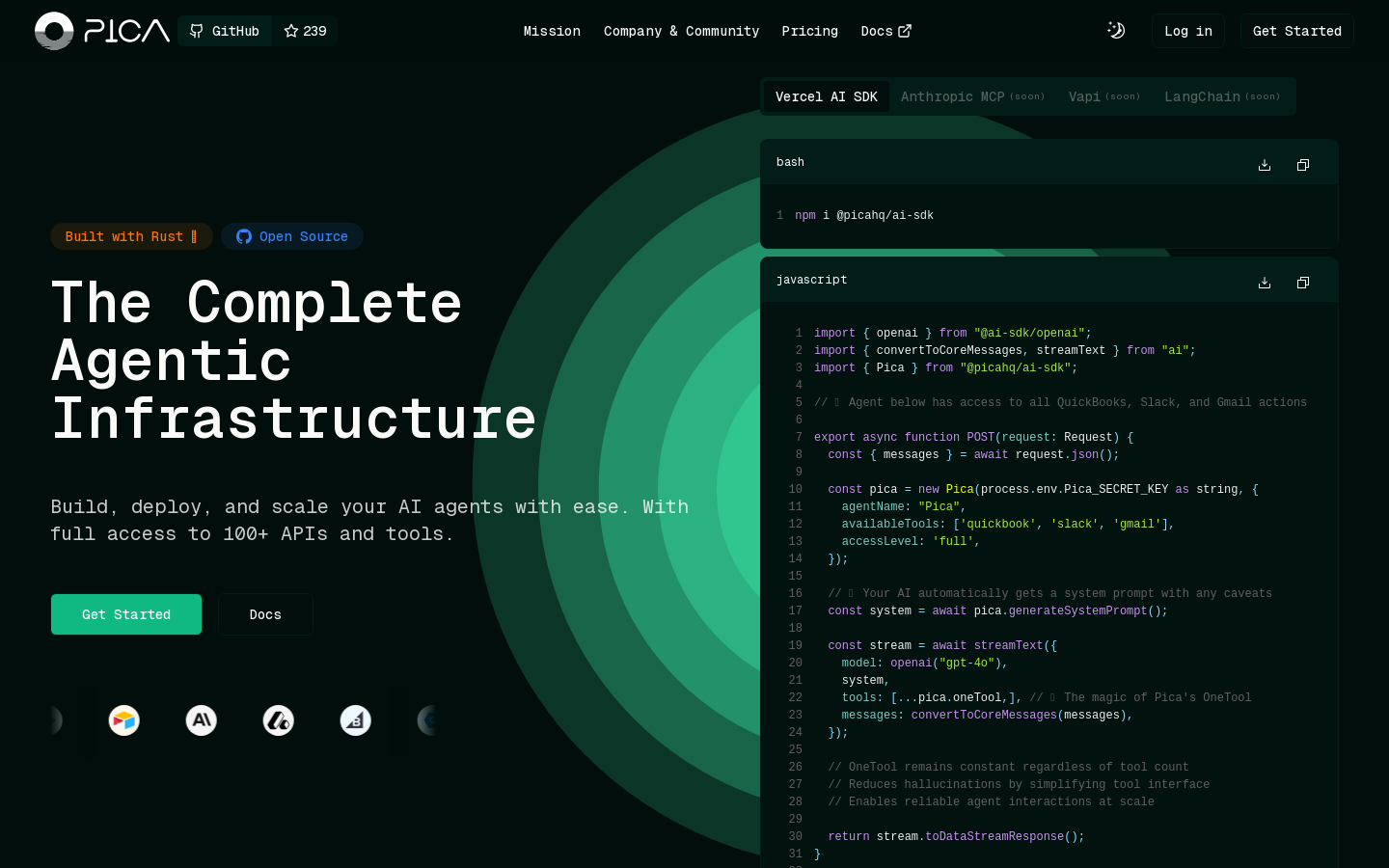This screenshot has height=868, width=1389.
Task: Click the Built with Rust badge
Action: pyautogui.click(x=131, y=236)
